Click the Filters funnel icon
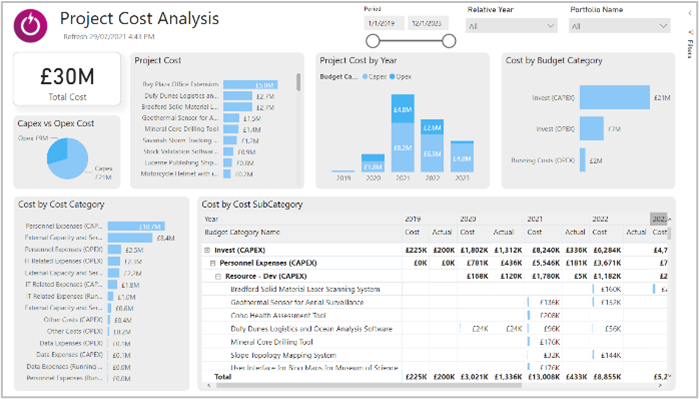The image size is (699, 399). [690, 32]
